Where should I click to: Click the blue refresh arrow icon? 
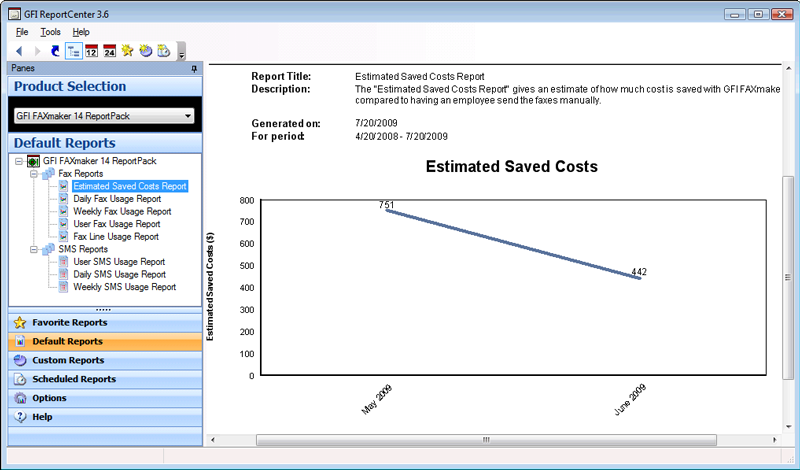click(x=55, y=51)
